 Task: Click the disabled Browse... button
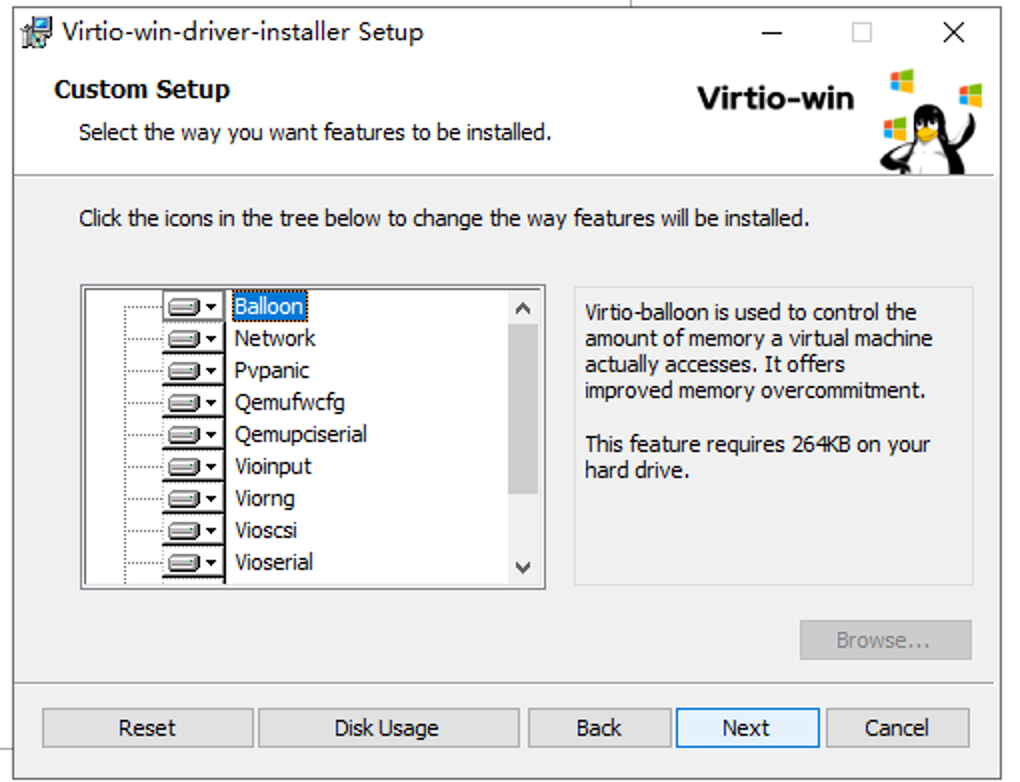point(885,640)
